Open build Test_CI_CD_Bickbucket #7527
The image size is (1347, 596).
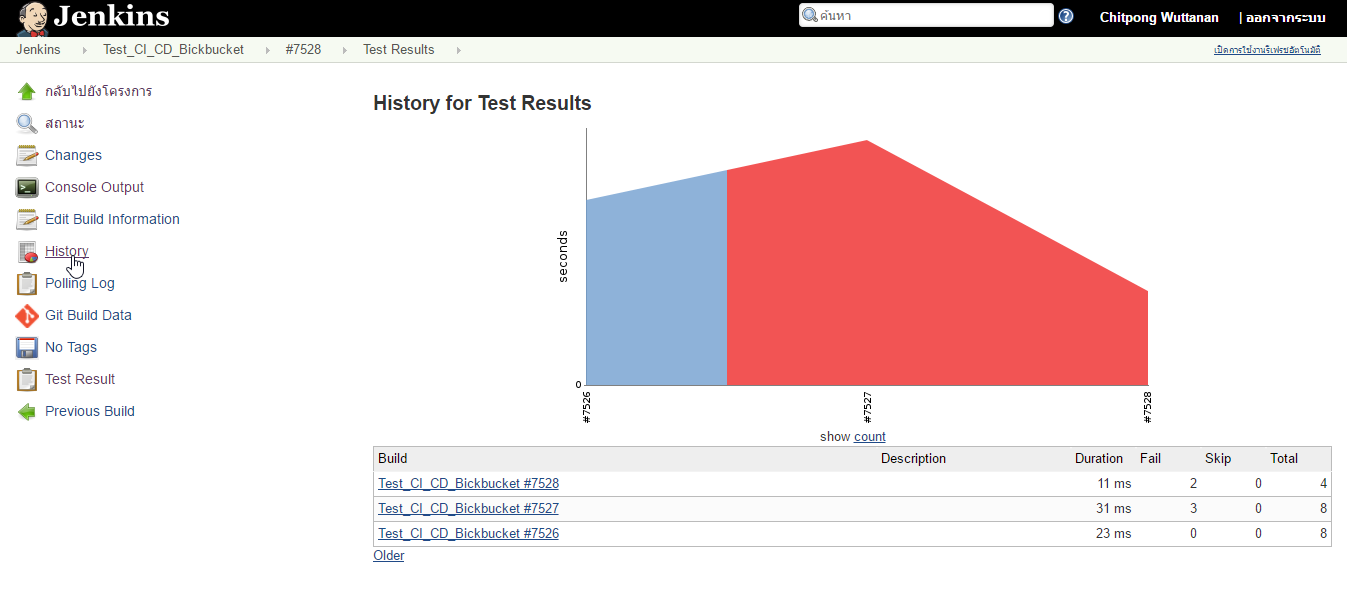tap(468, 508)
